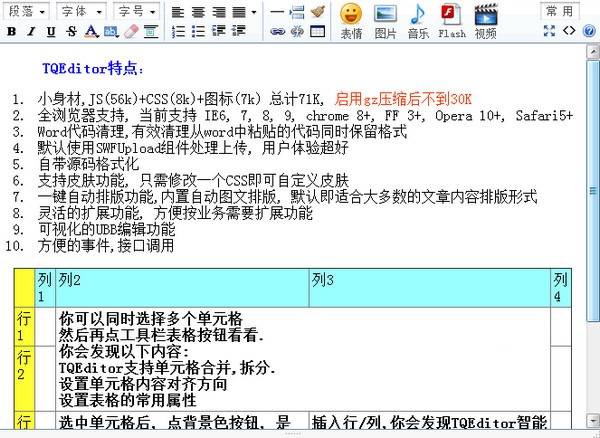This screenshot has height=438, width=600.
Task: Click the vertical scrollbar thumb
Action: pyautogui.click(x=593, y=191)
